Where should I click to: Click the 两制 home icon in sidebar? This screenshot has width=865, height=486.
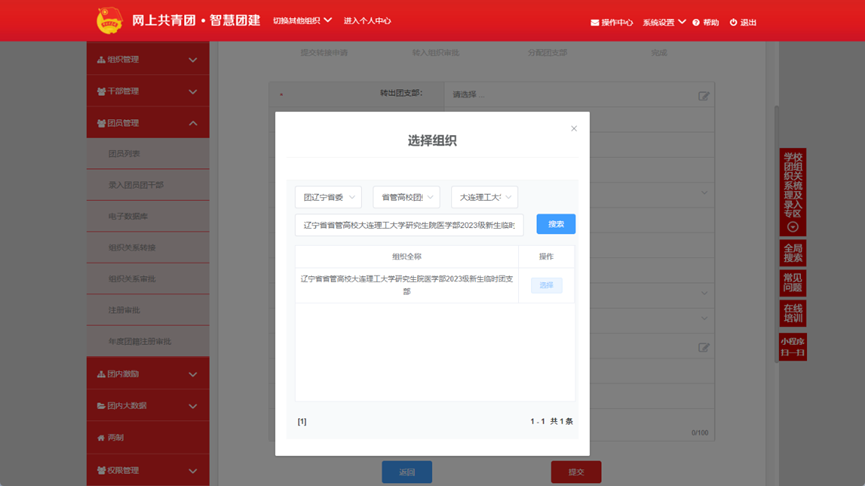101,438
